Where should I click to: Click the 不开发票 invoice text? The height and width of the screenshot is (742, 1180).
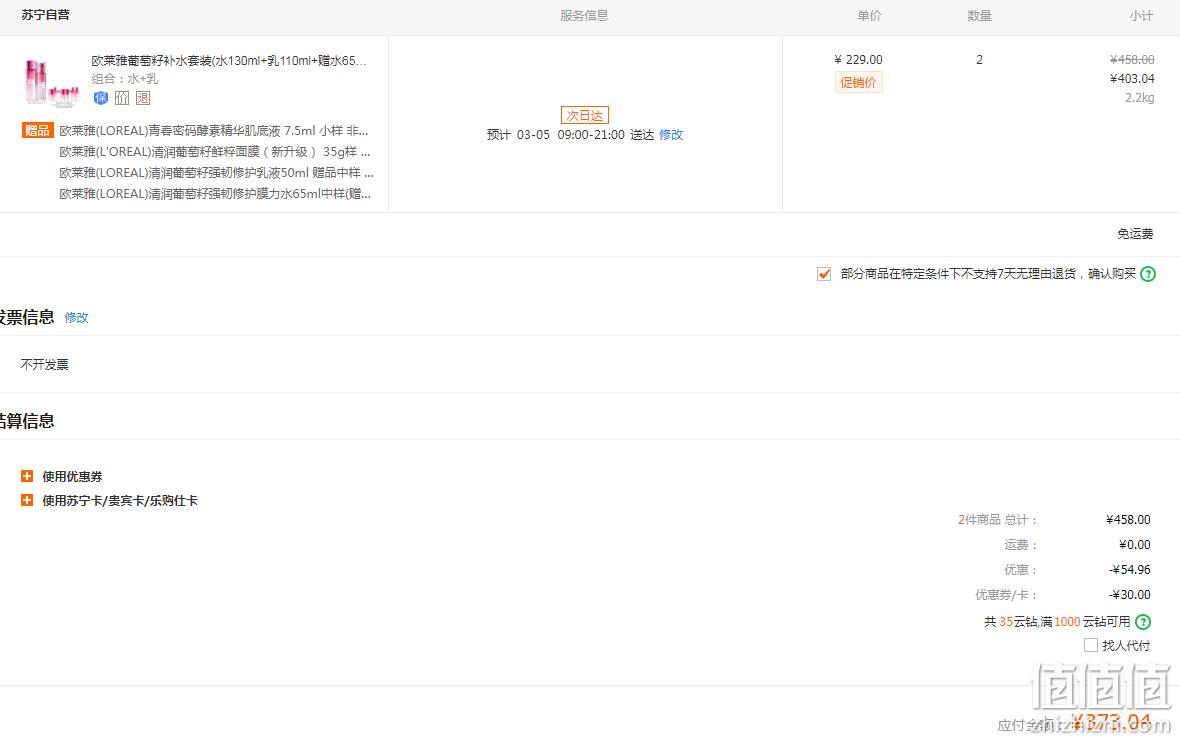click(44, 364)
